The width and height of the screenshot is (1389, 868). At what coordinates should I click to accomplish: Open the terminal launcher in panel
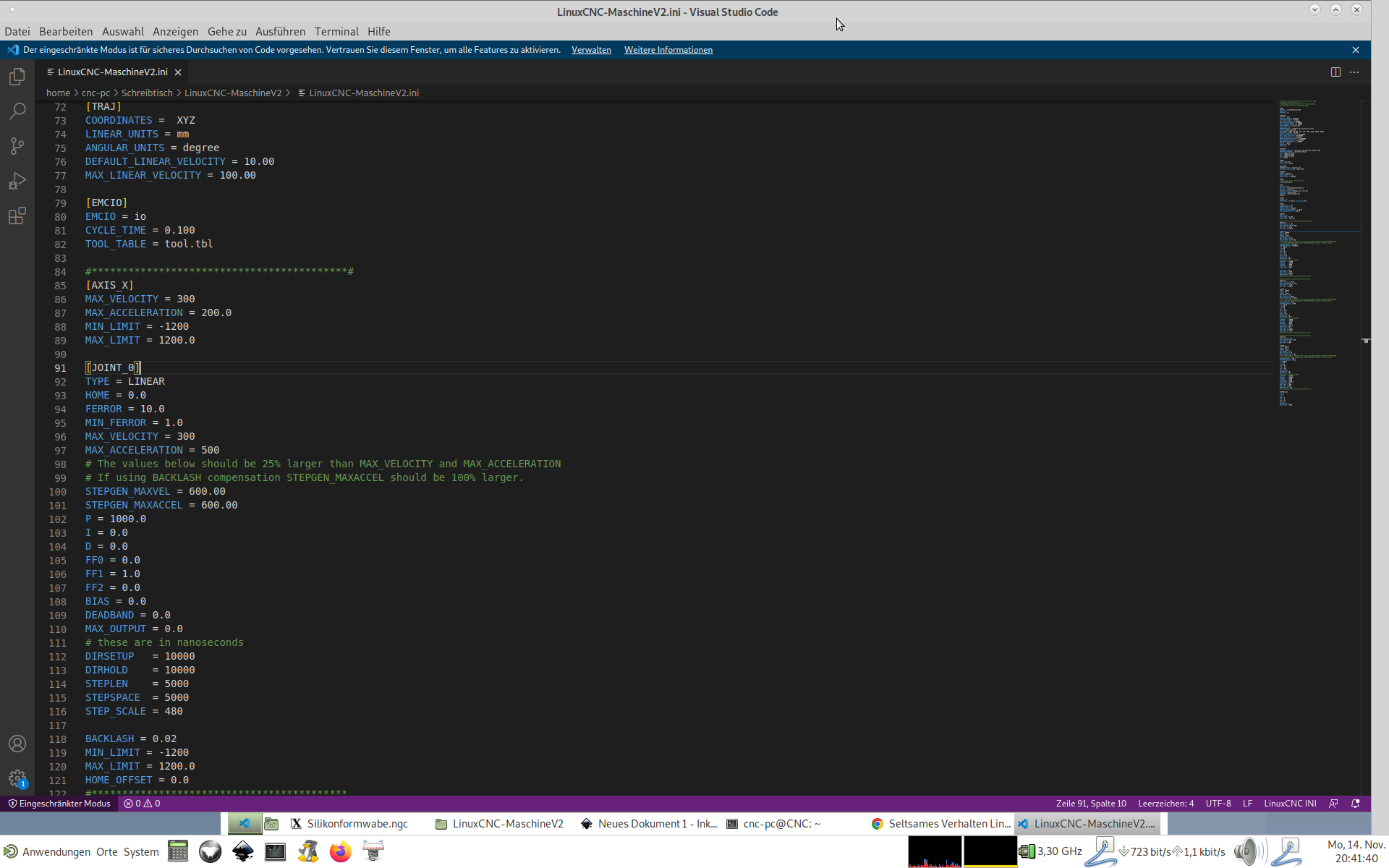click(275, 851)
